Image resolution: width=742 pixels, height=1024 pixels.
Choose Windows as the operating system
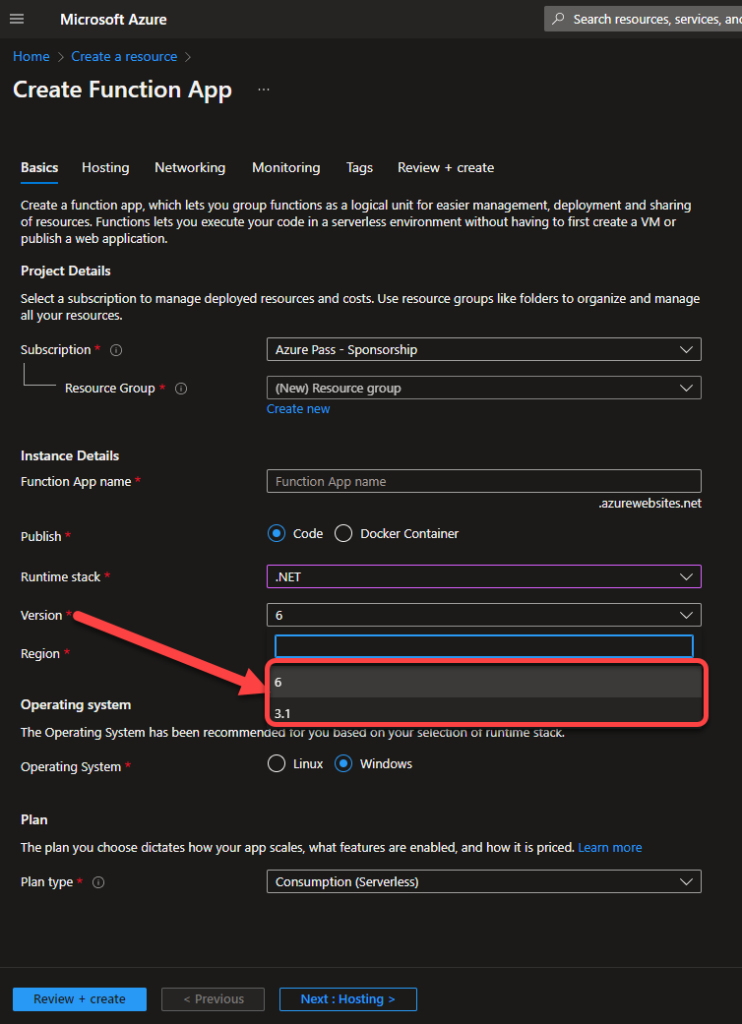pos(344,763)
